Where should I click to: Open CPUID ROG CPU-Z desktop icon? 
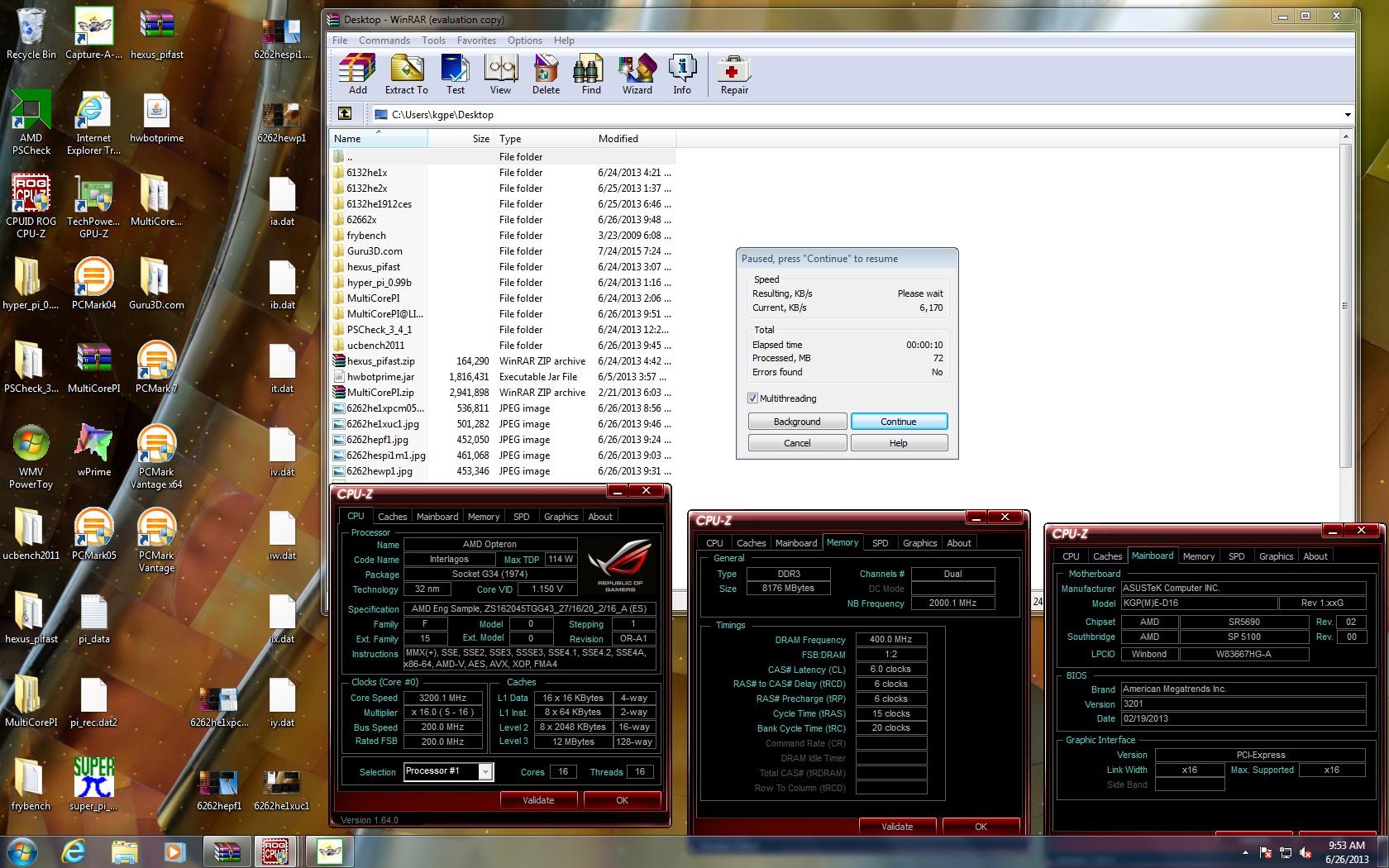(x=31, y=206)
